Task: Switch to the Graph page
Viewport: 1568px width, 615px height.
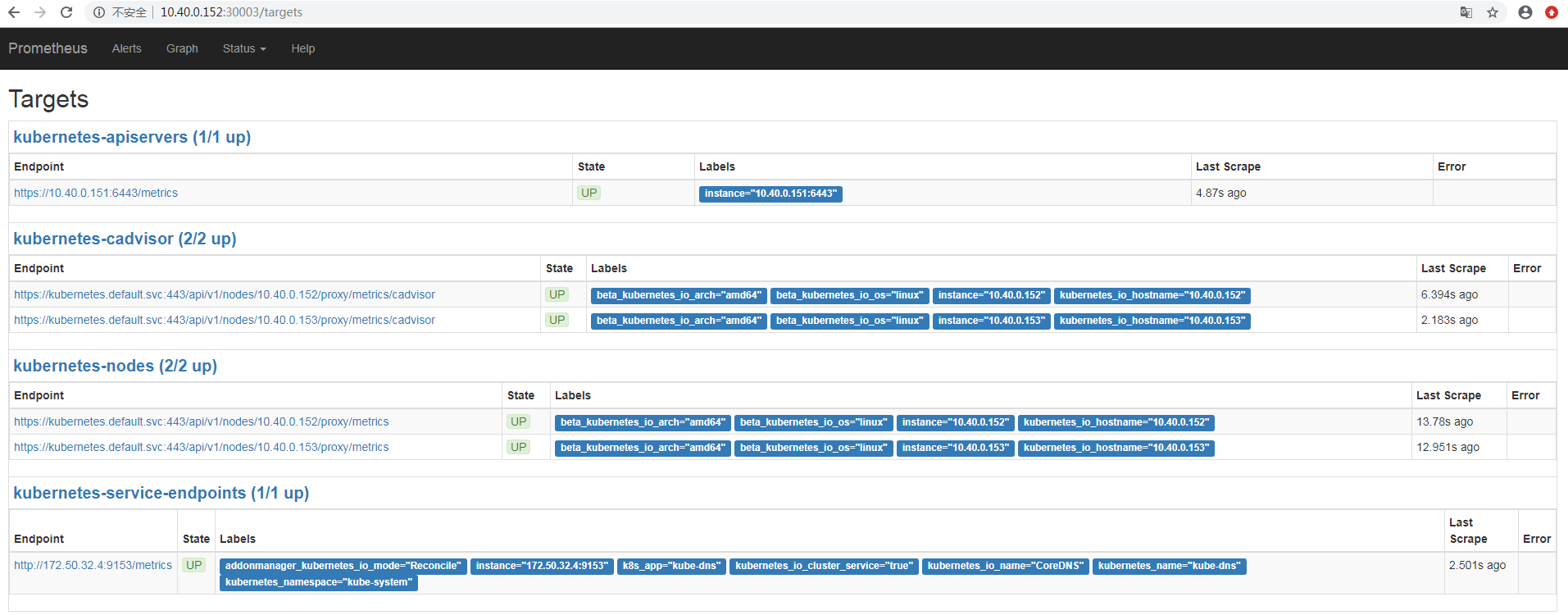Action: (182, 48)
